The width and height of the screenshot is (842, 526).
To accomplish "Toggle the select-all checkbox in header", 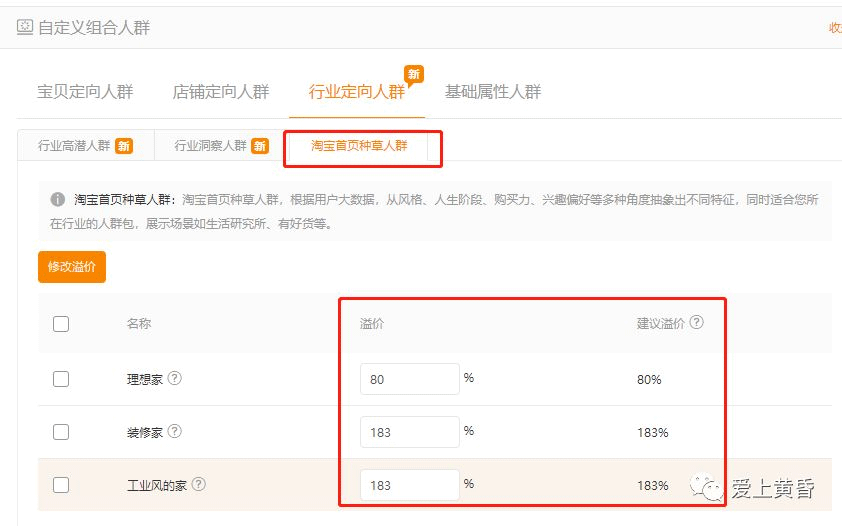I will tap(61, 324).
